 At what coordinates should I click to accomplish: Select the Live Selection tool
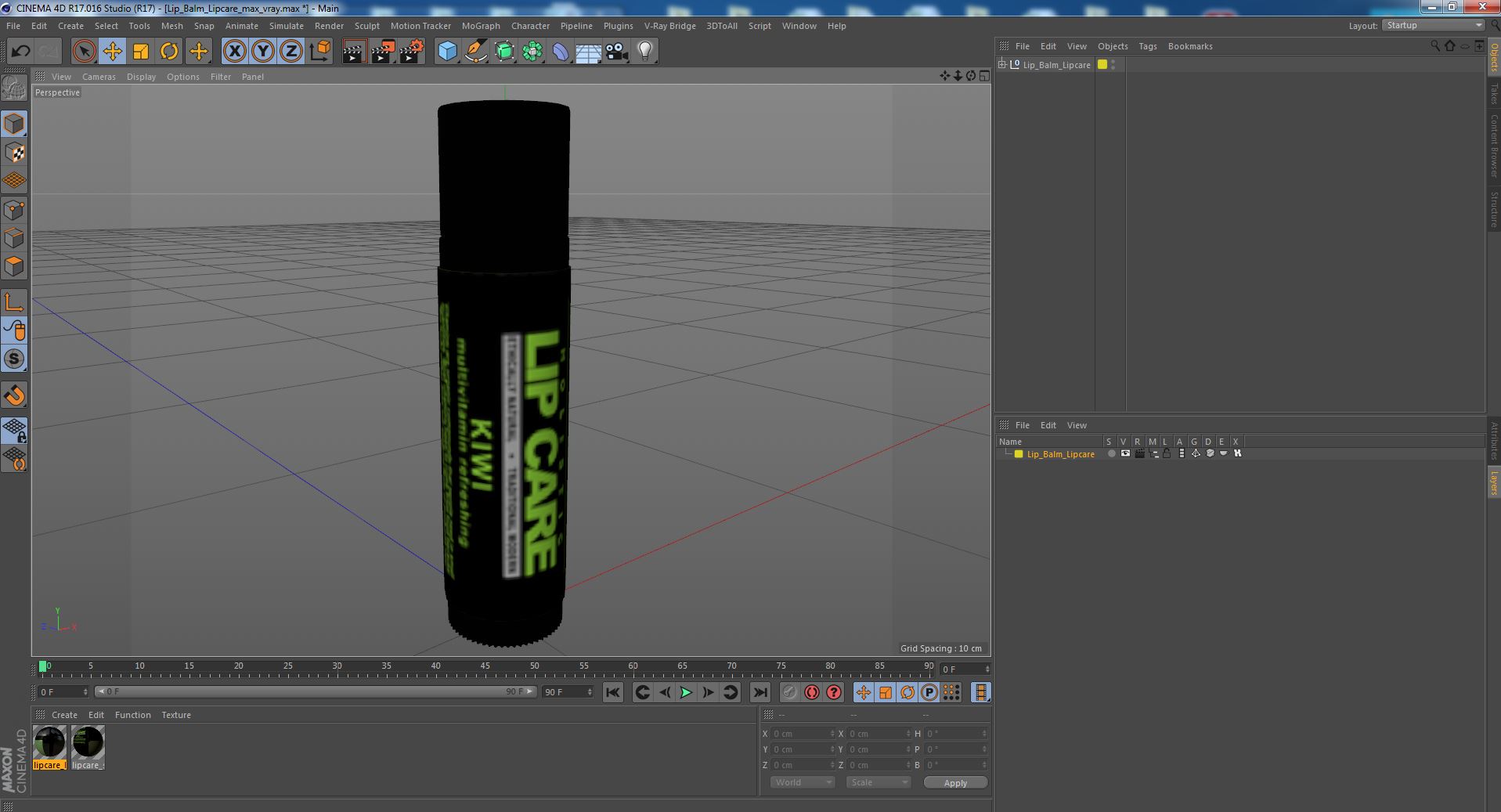point(84,52)
